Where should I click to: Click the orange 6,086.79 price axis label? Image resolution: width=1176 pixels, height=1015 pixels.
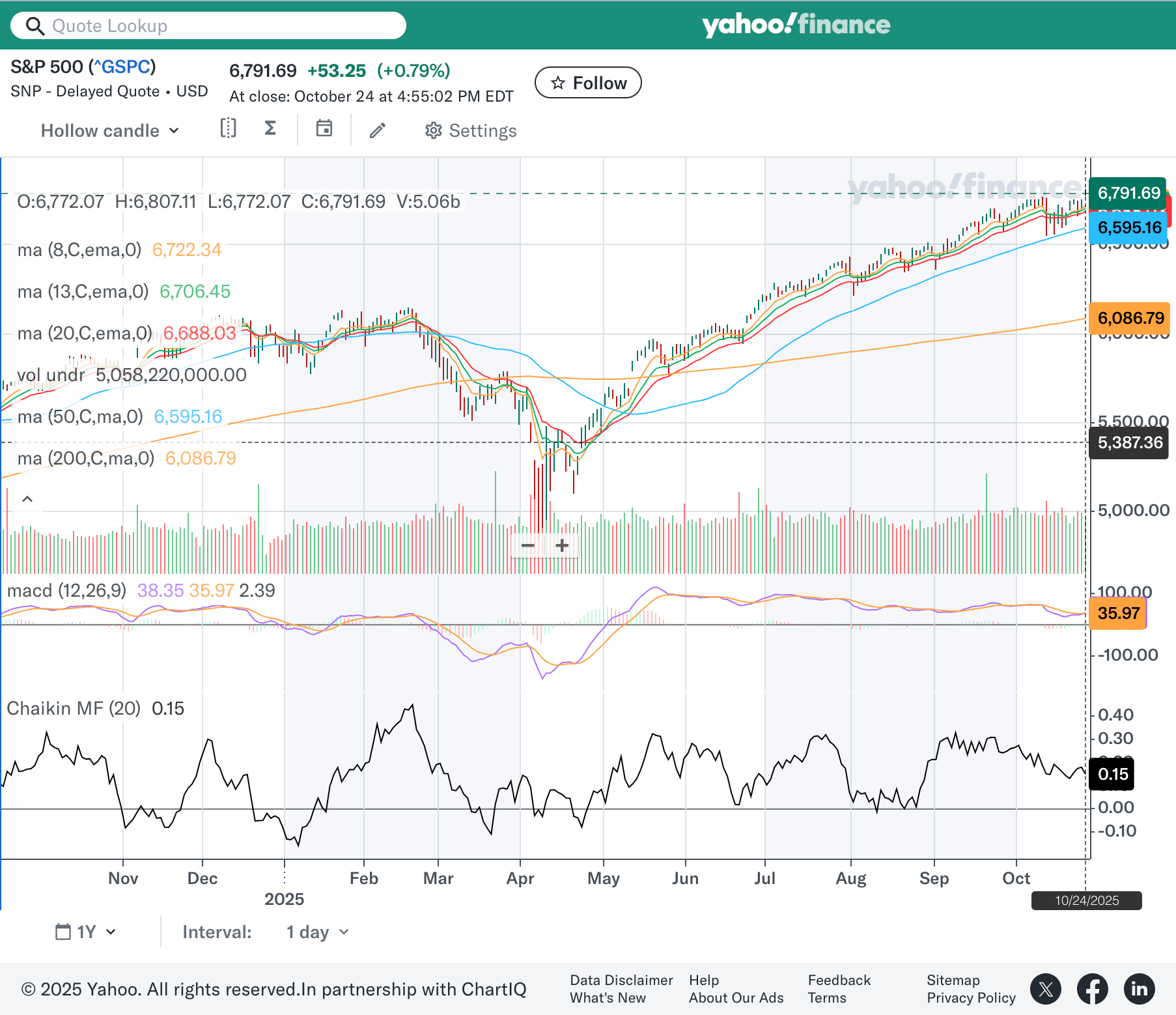tap(1130, 318)
